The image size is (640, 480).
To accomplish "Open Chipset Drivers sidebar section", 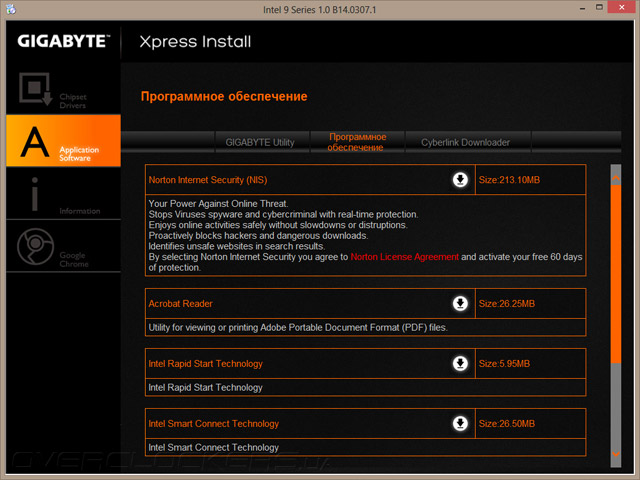I will tap(63, 89).
